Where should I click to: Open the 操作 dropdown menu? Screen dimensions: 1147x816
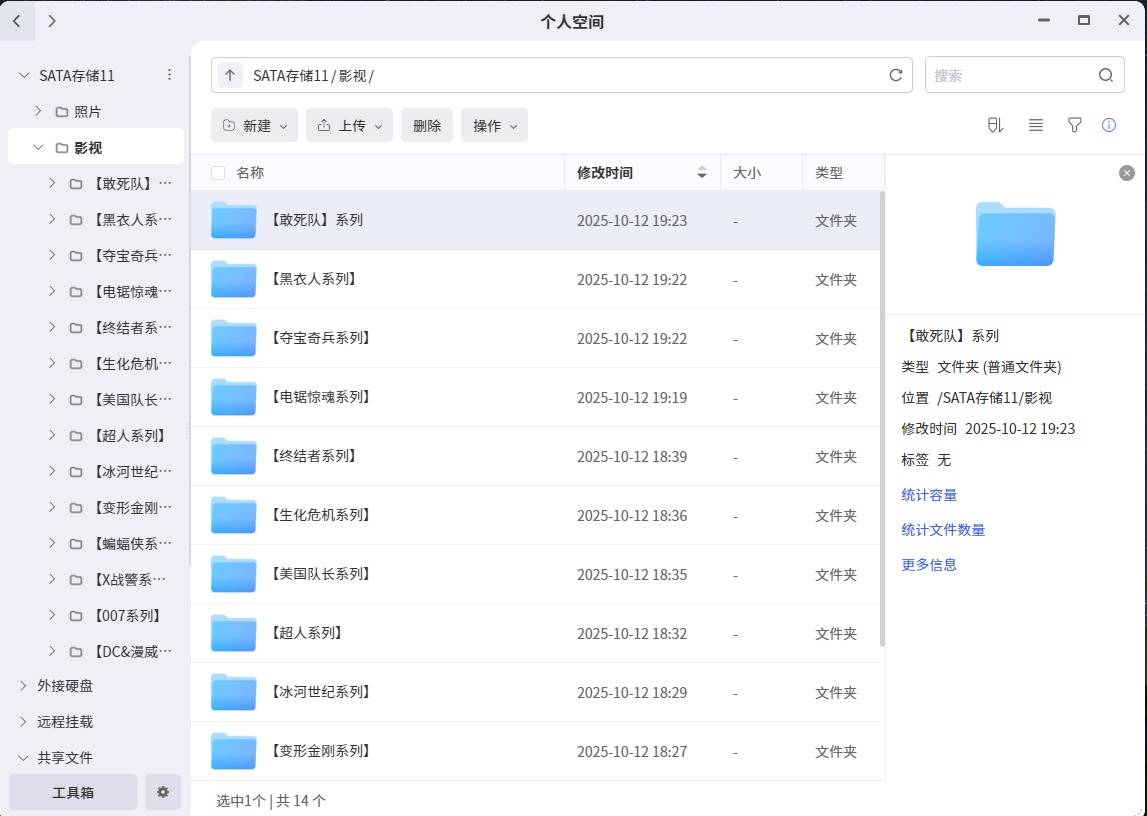[494, 125]
